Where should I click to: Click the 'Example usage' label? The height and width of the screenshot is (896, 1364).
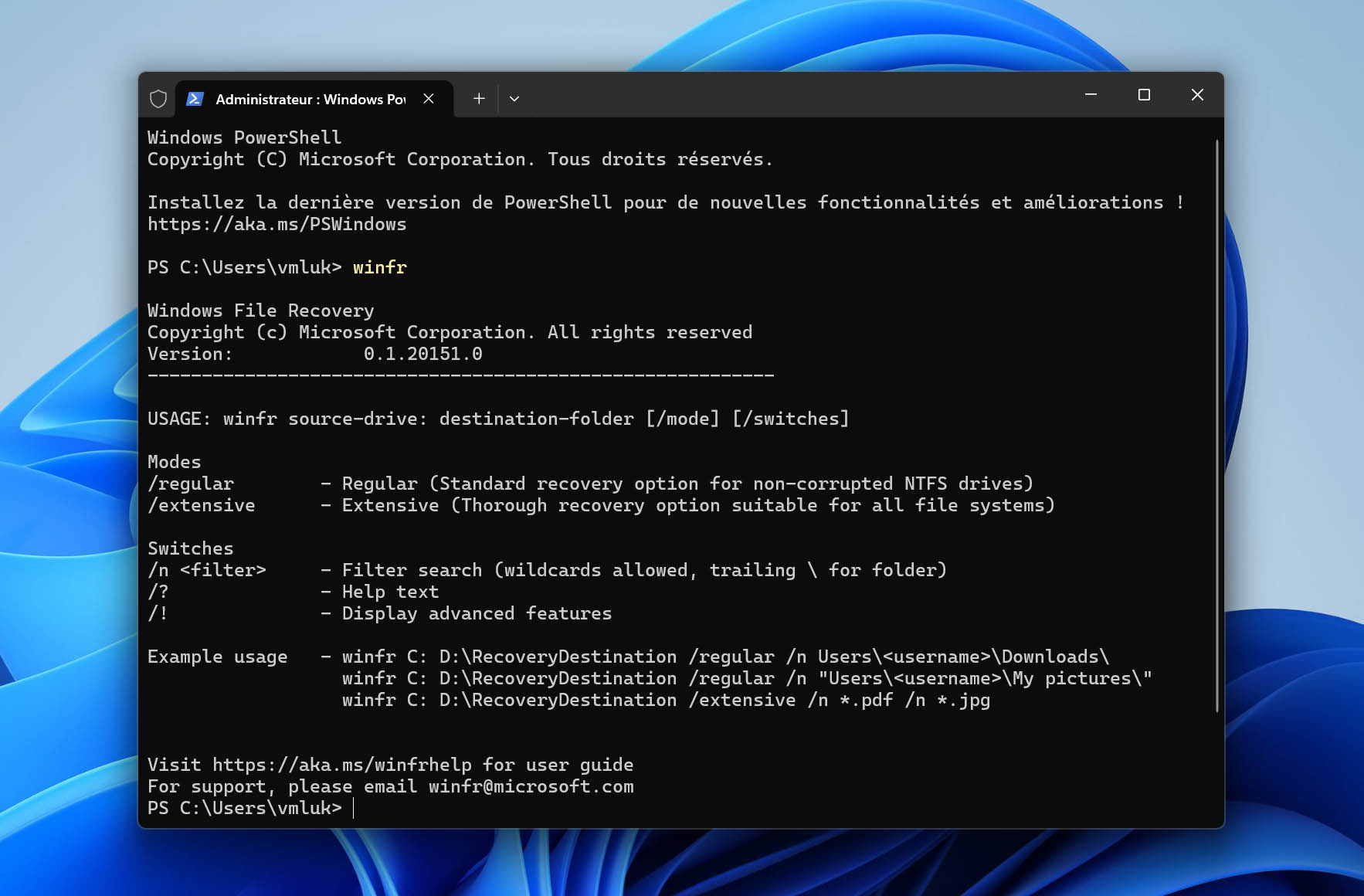[218, 657]
